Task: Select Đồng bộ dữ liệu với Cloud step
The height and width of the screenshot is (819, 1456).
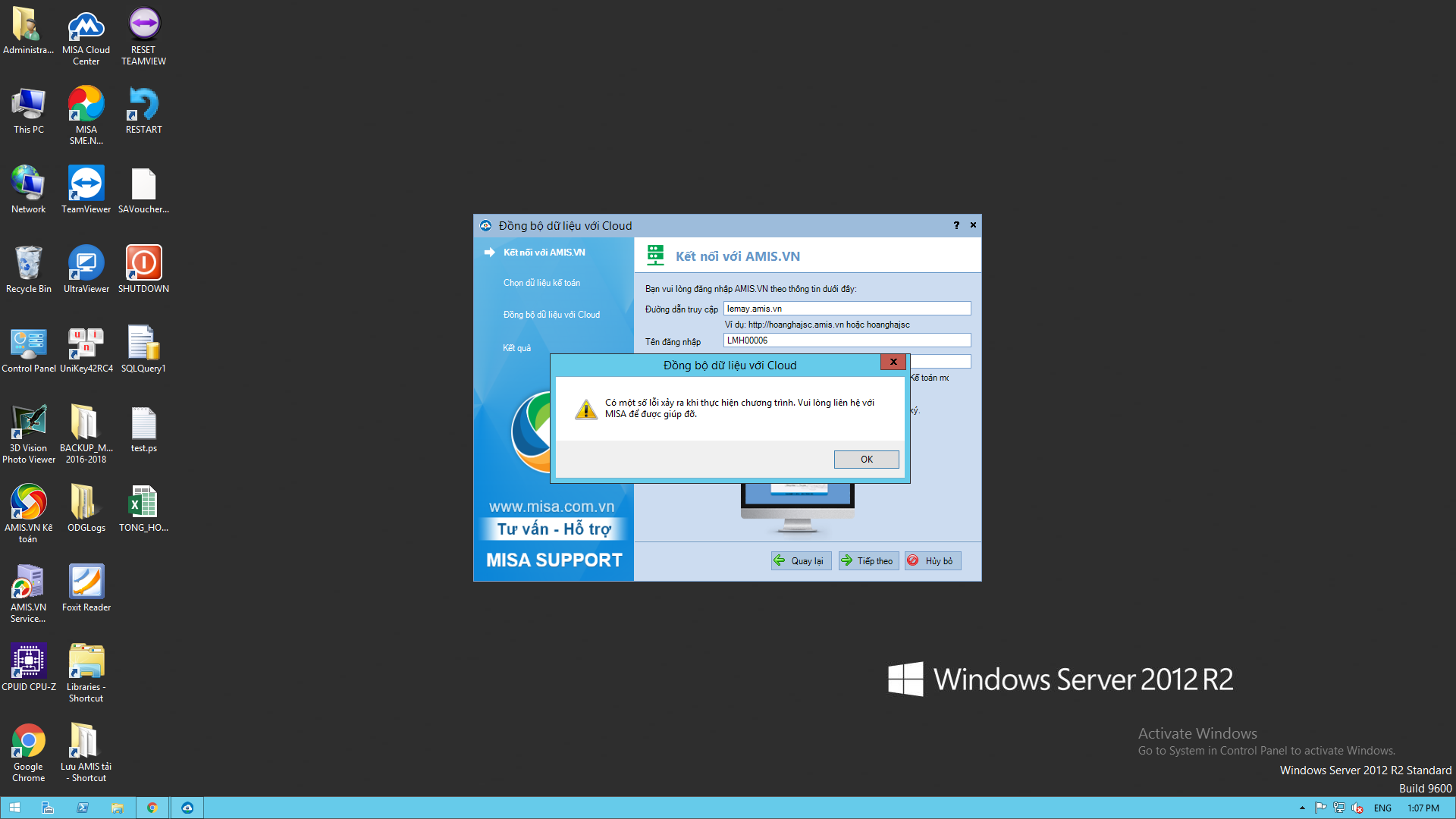Action: point(551,315)
